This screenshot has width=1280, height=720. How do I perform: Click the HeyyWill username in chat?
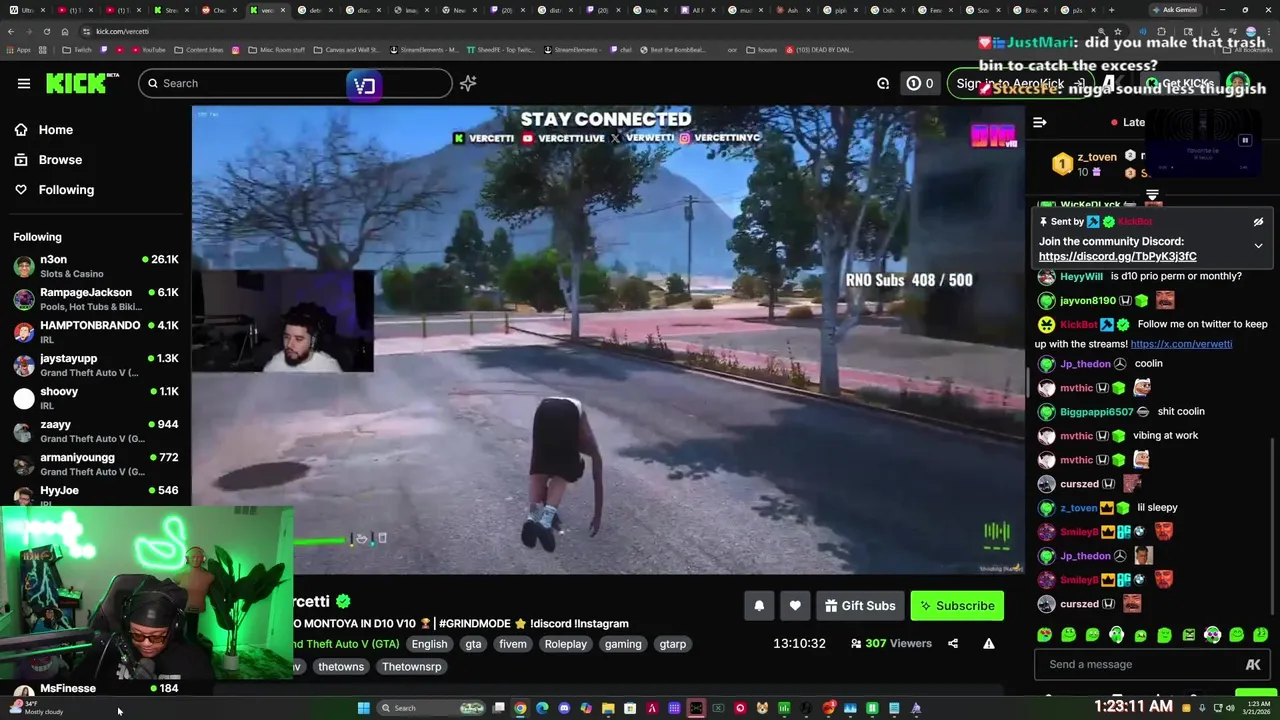coord(1081,277)
